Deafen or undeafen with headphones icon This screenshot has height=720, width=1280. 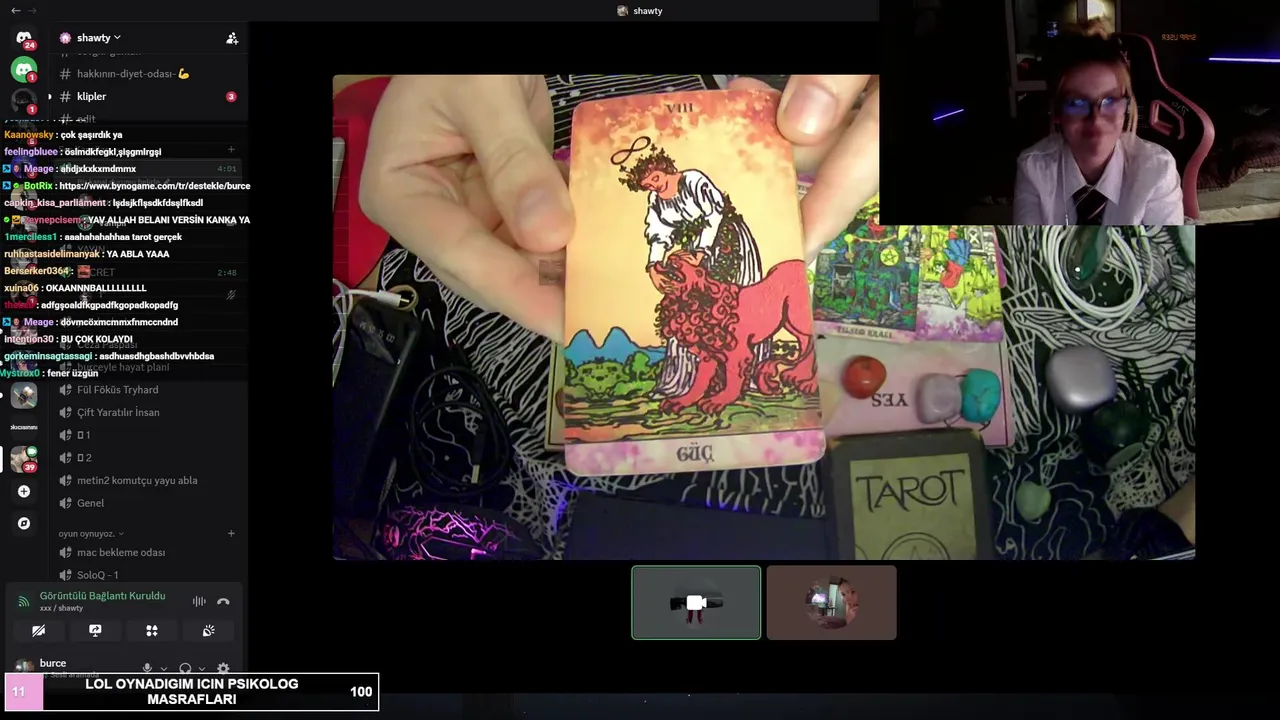(185, 668)
